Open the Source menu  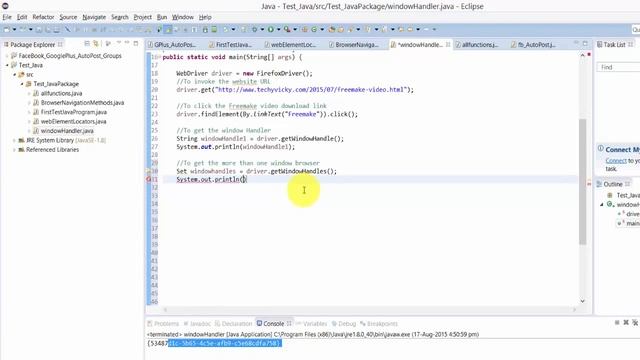tap(68, 17)
